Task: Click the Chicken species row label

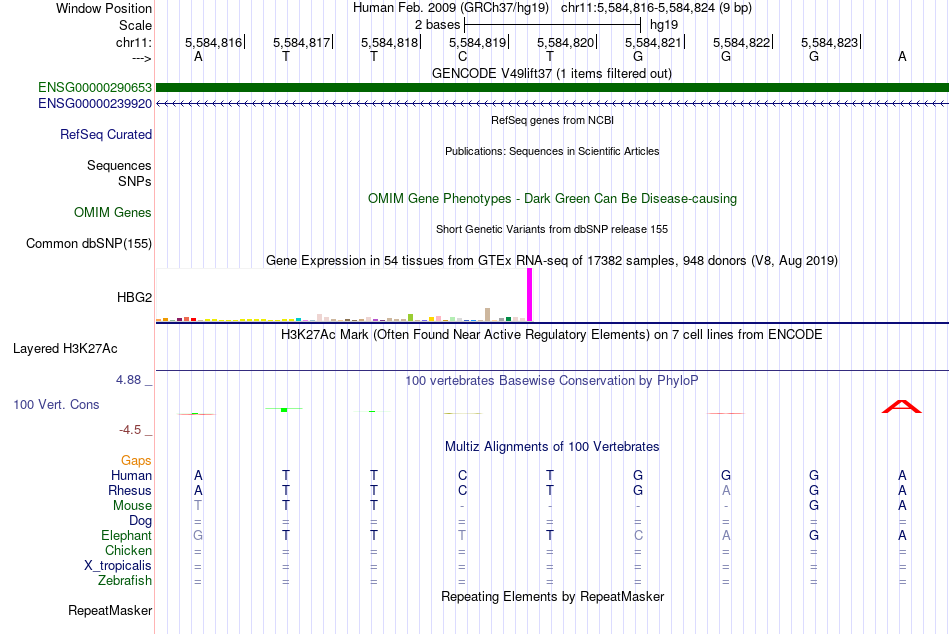Action: (x=128, y=550)
